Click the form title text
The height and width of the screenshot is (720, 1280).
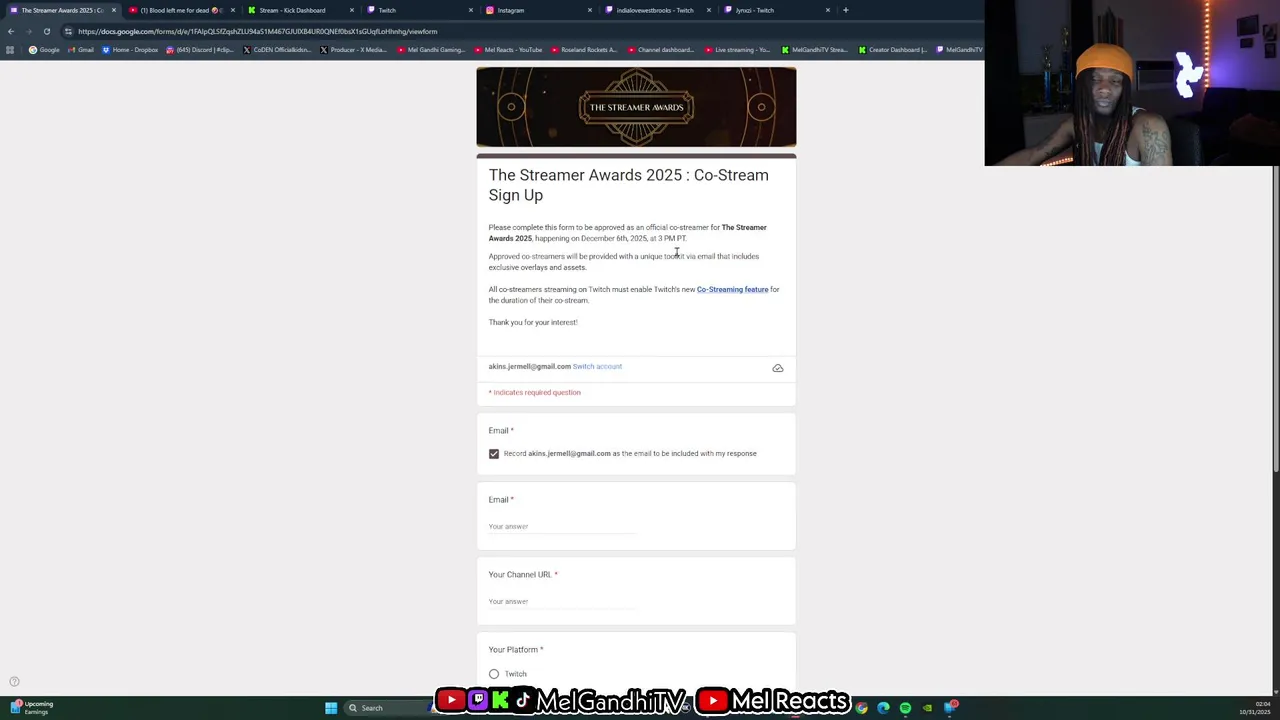coord(629,185)
